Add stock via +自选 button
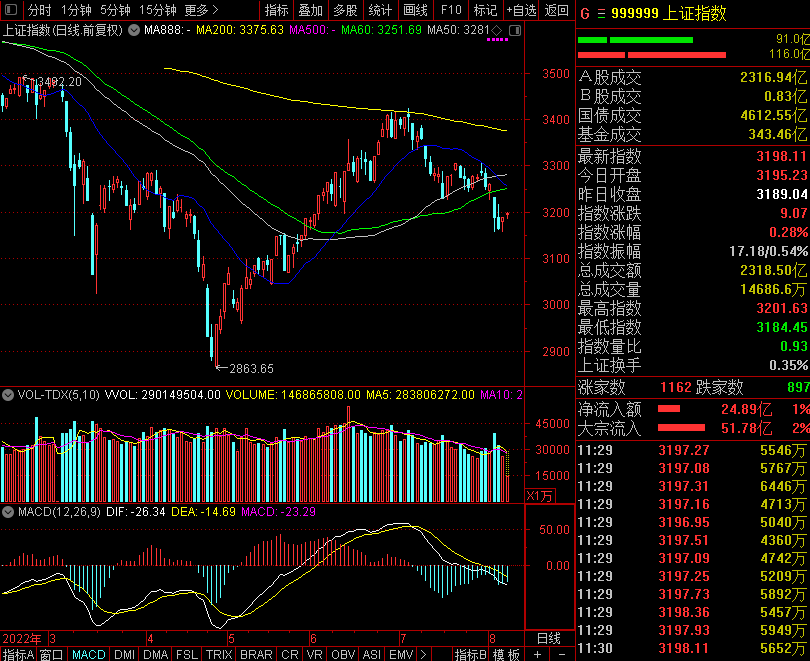 pos(521,10)
